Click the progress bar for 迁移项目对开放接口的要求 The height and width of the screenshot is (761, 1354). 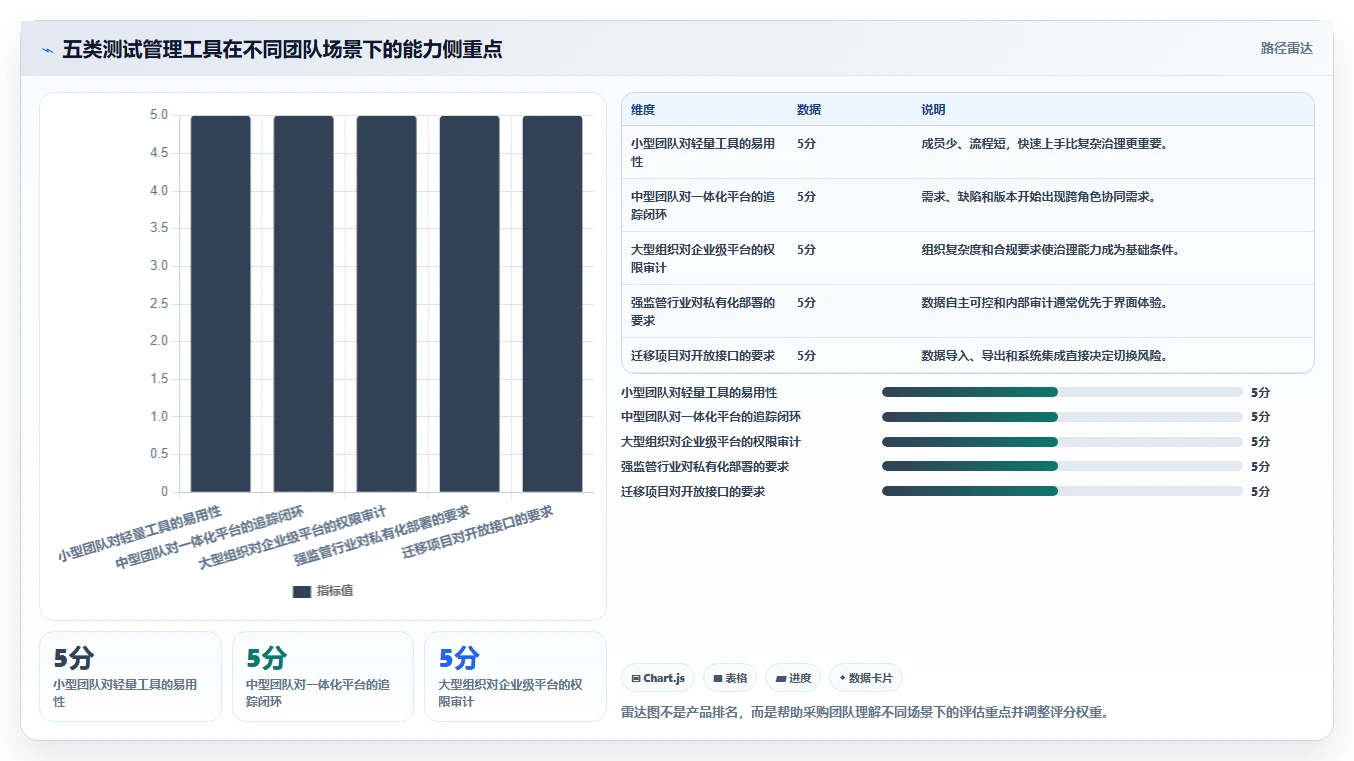(1062, 491)
